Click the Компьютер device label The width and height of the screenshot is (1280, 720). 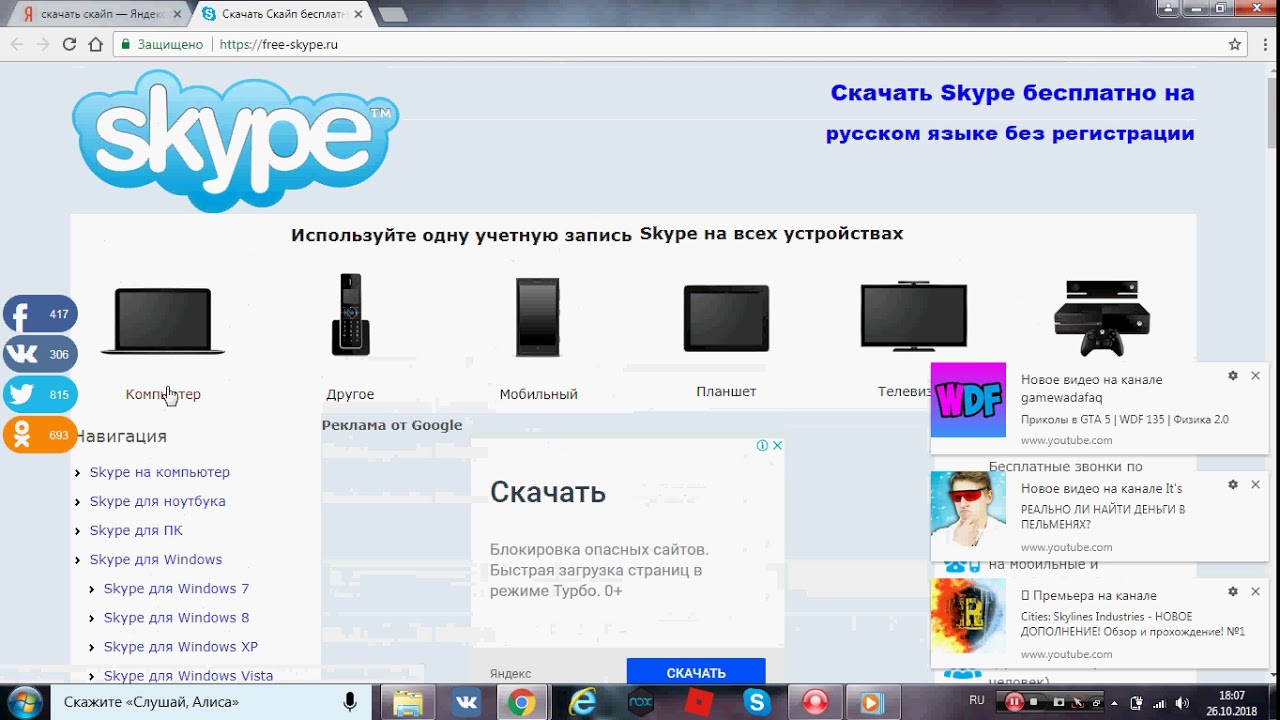click(x=163, y=394)
